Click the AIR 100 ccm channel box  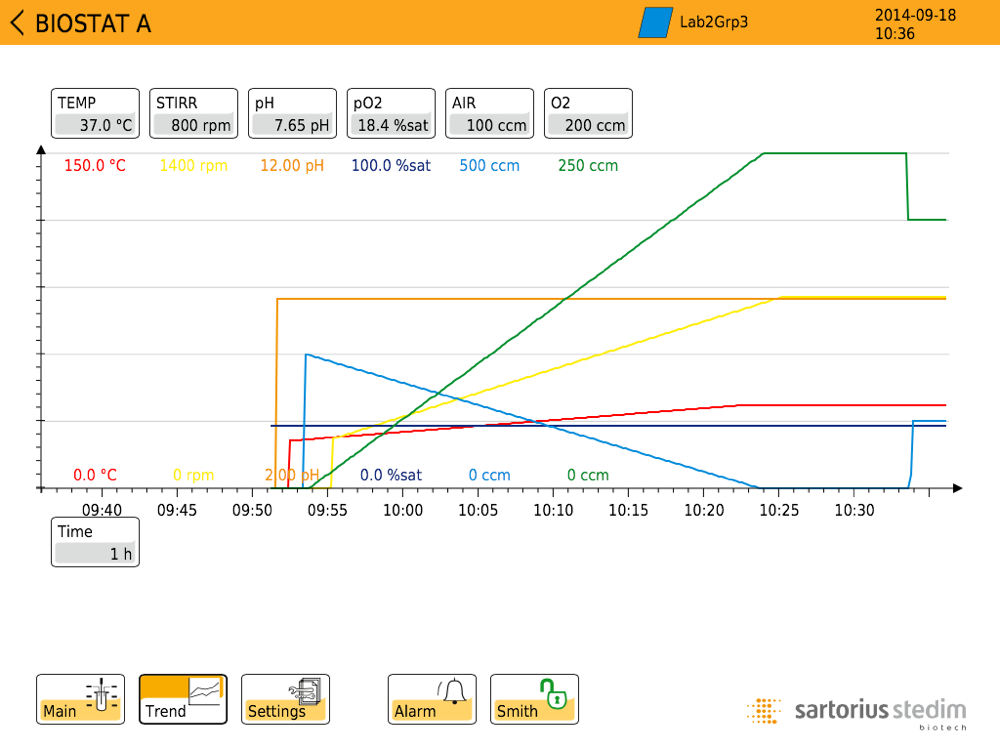(x=490, y=114)
